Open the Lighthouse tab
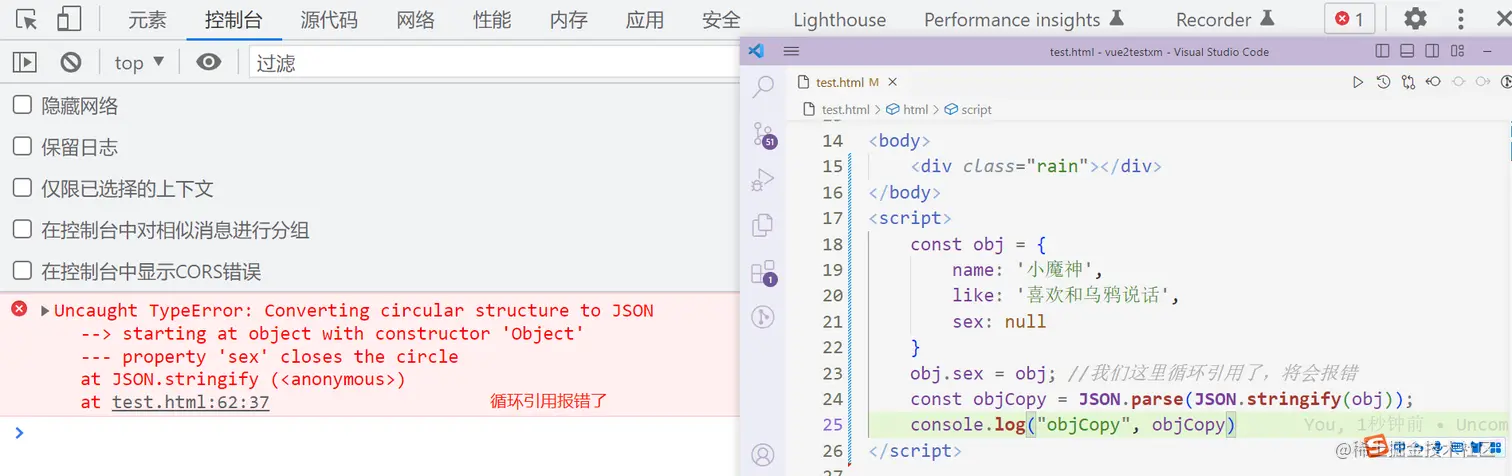The image size is (1512, 476). pos(839,19)
